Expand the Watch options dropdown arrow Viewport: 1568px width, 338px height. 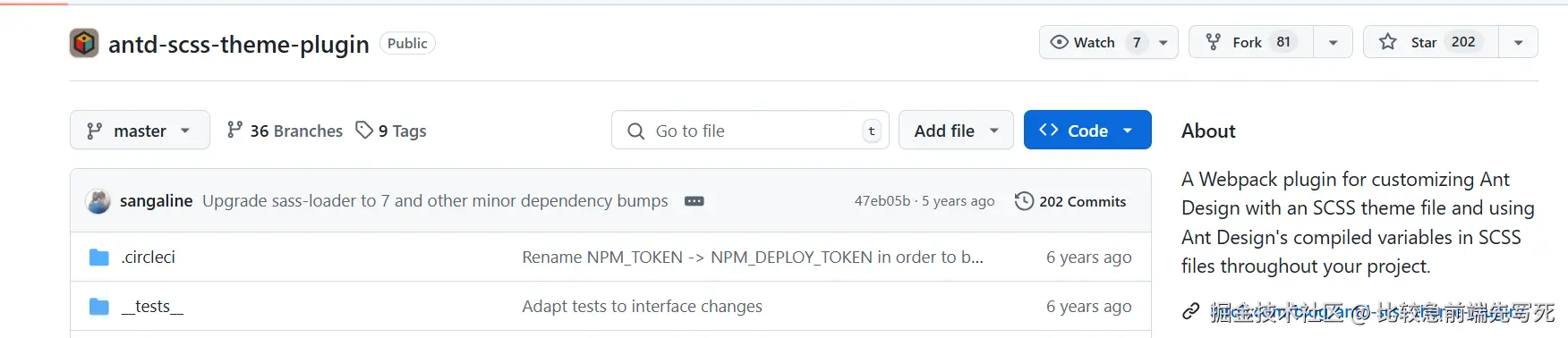pyautogui.click(x=1163, y=42)
